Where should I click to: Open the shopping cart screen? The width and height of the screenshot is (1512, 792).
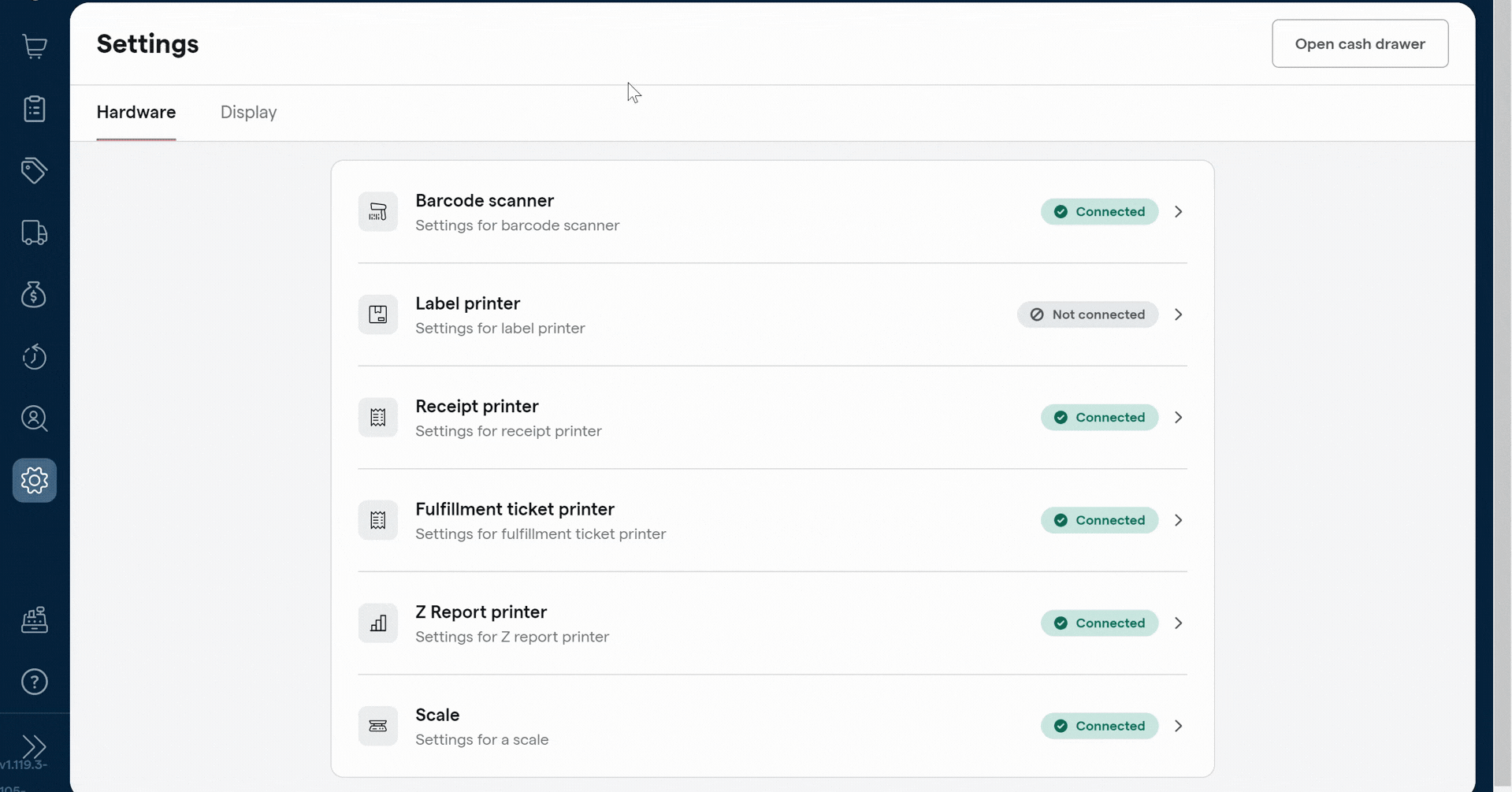(35, 46)
